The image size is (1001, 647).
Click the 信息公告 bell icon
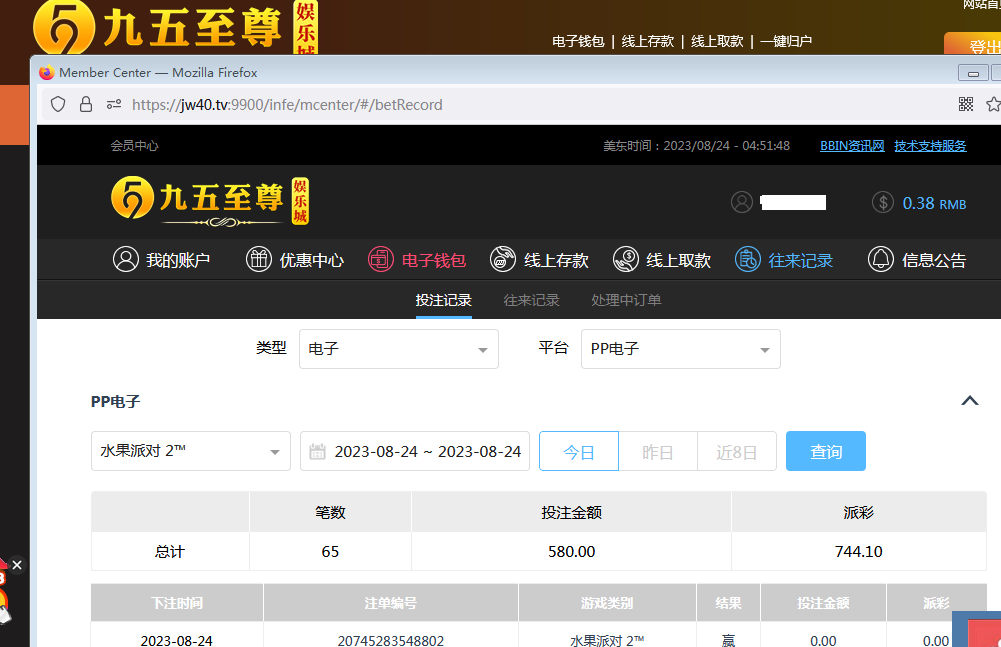point(880,259)
